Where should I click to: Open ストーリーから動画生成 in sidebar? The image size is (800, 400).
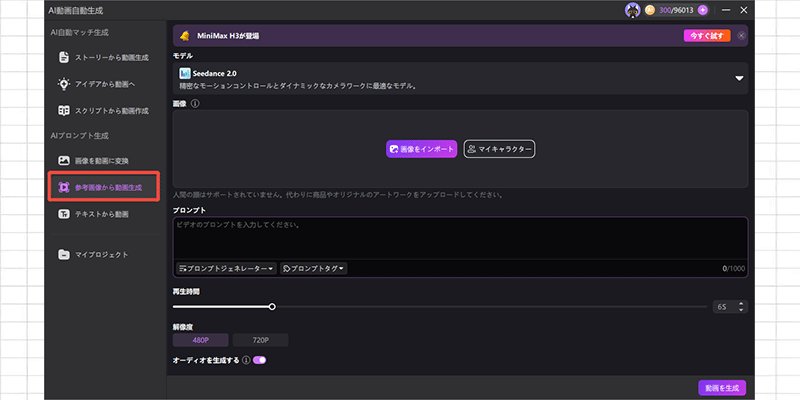[x=104, y=58]
